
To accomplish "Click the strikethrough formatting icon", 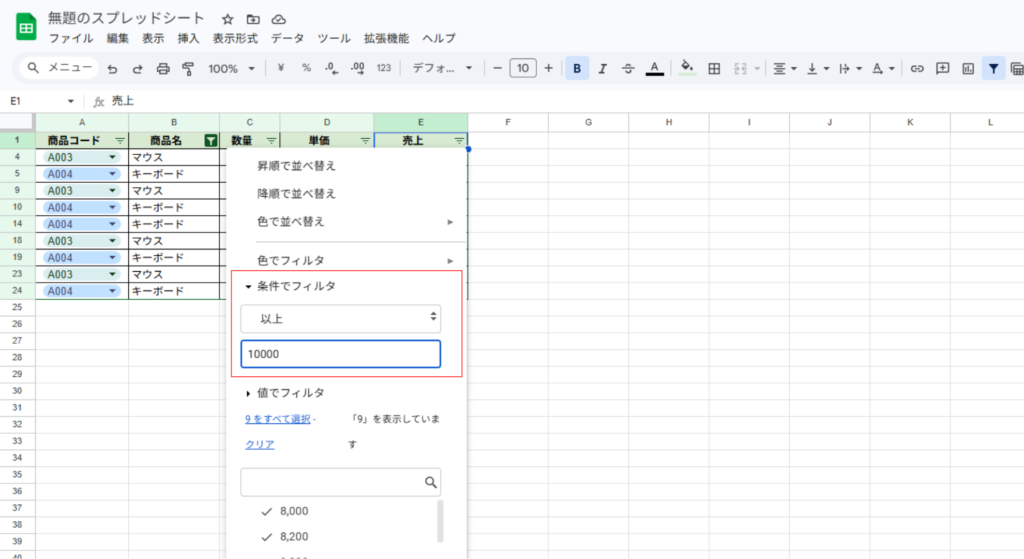I will 628,69.
